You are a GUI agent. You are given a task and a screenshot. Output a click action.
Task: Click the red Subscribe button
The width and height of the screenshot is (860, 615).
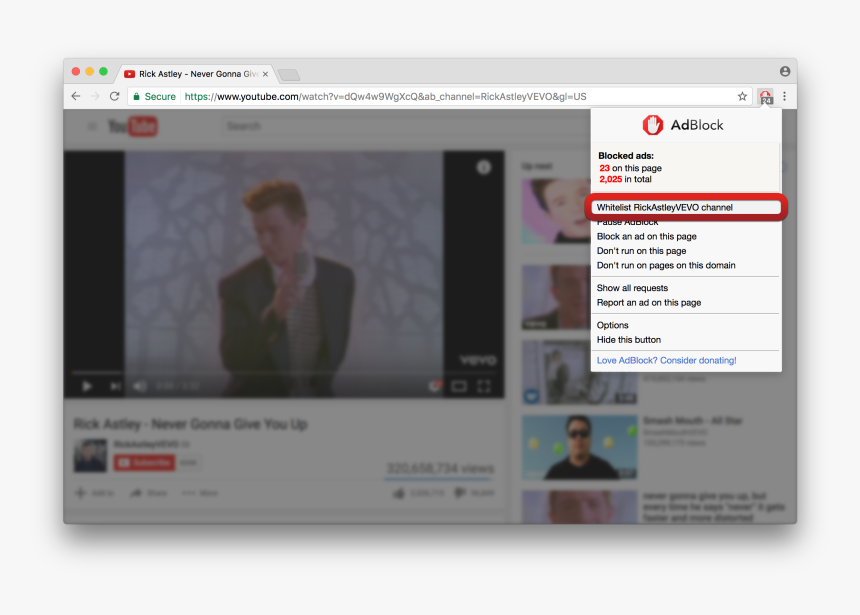[x=144, y=462]
